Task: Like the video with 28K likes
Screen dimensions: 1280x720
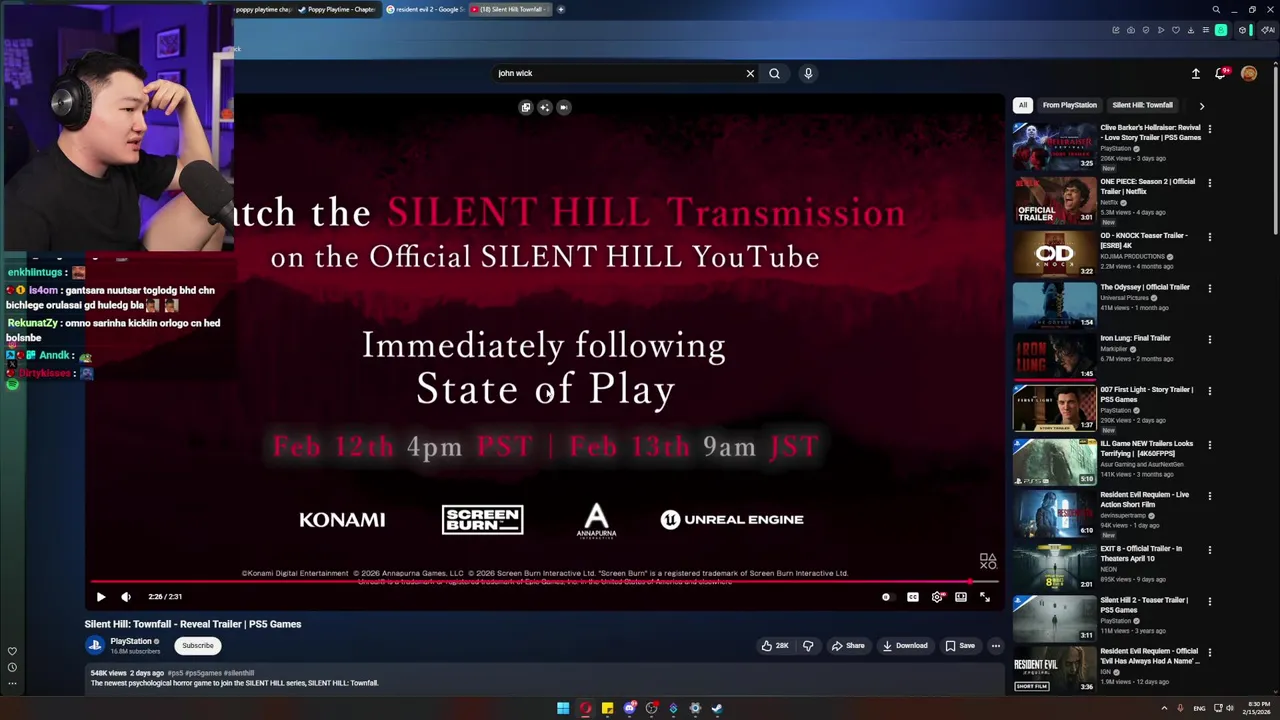Action: pyautogui.click(x=775, y=646)
